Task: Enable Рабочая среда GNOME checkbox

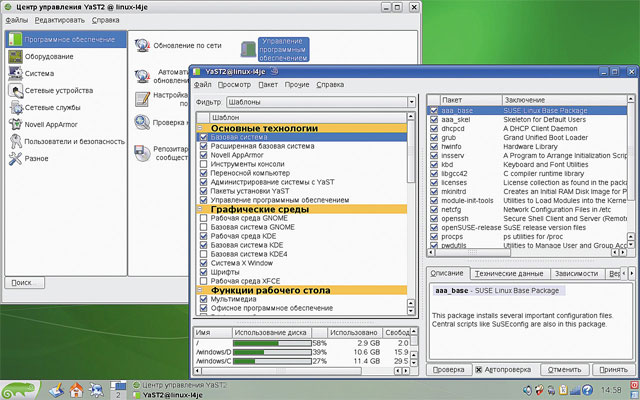Action: click(x=203, y=218)
